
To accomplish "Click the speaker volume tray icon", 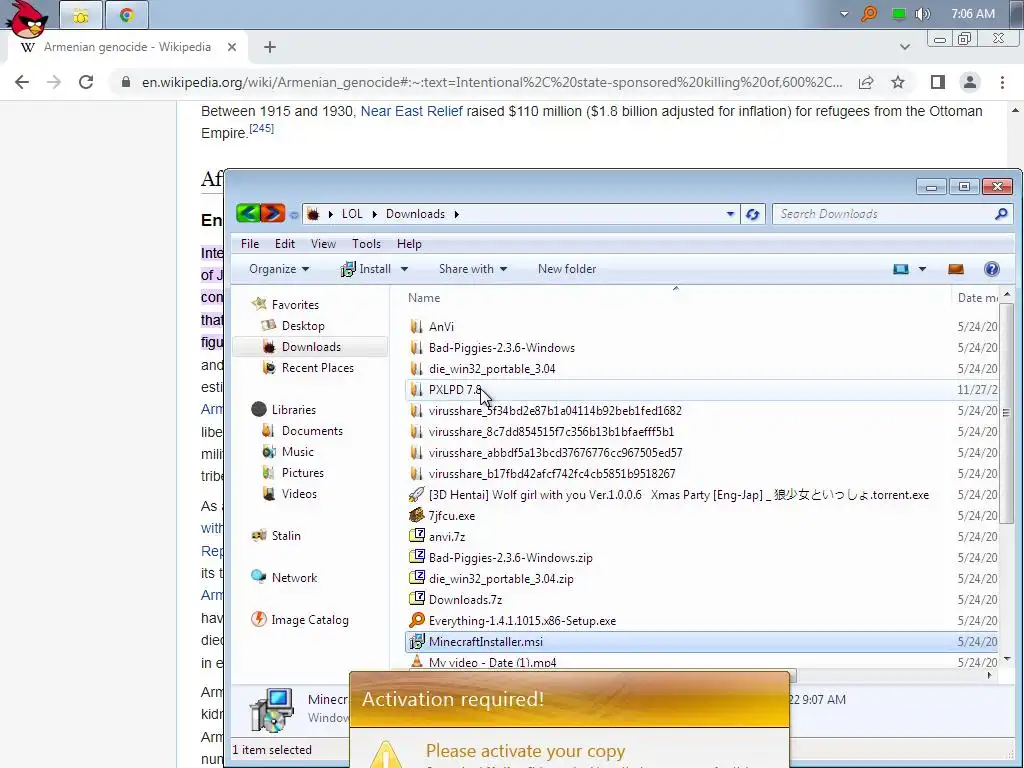I will coord(923,14).
